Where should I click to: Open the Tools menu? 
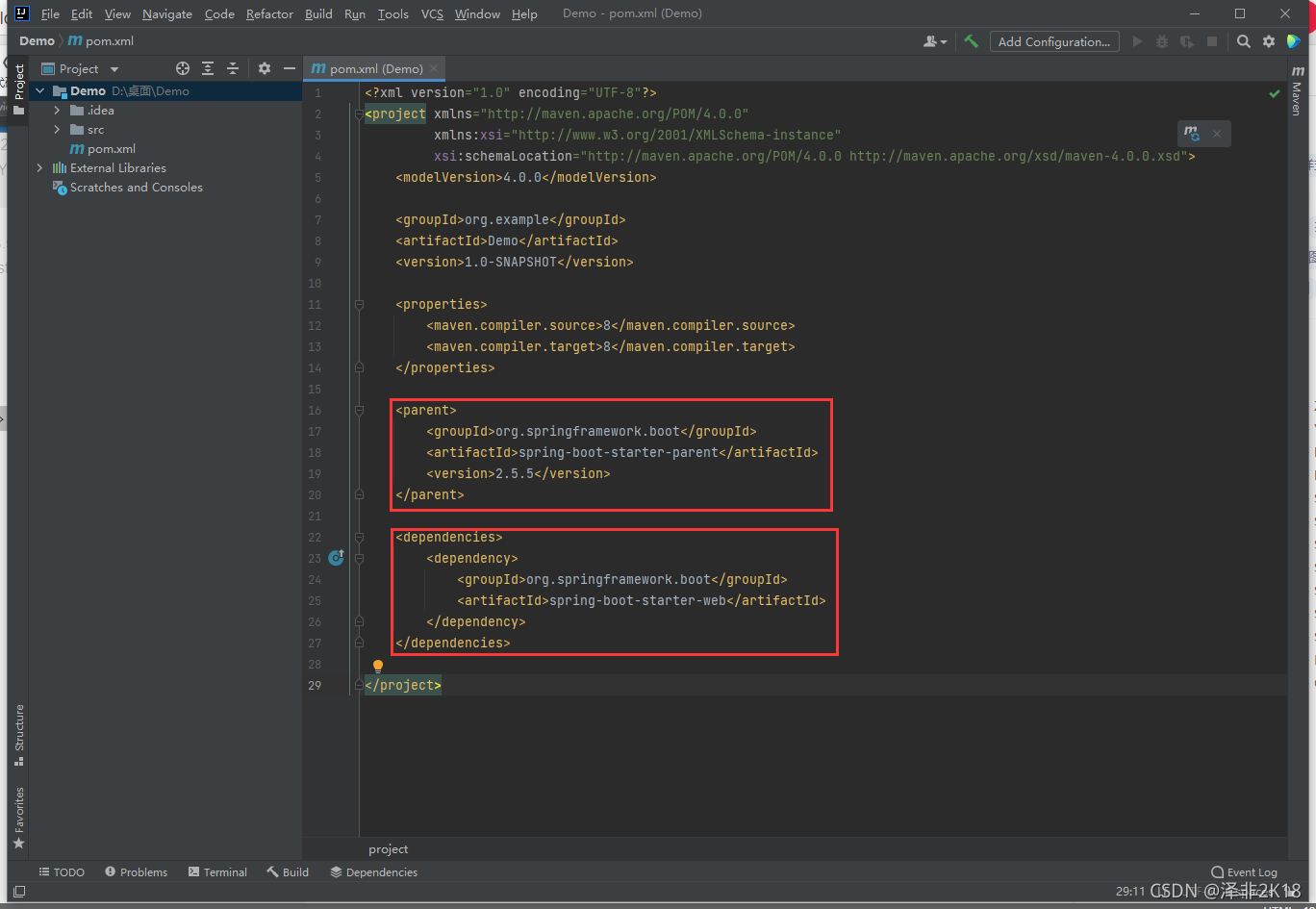point(392,13)
